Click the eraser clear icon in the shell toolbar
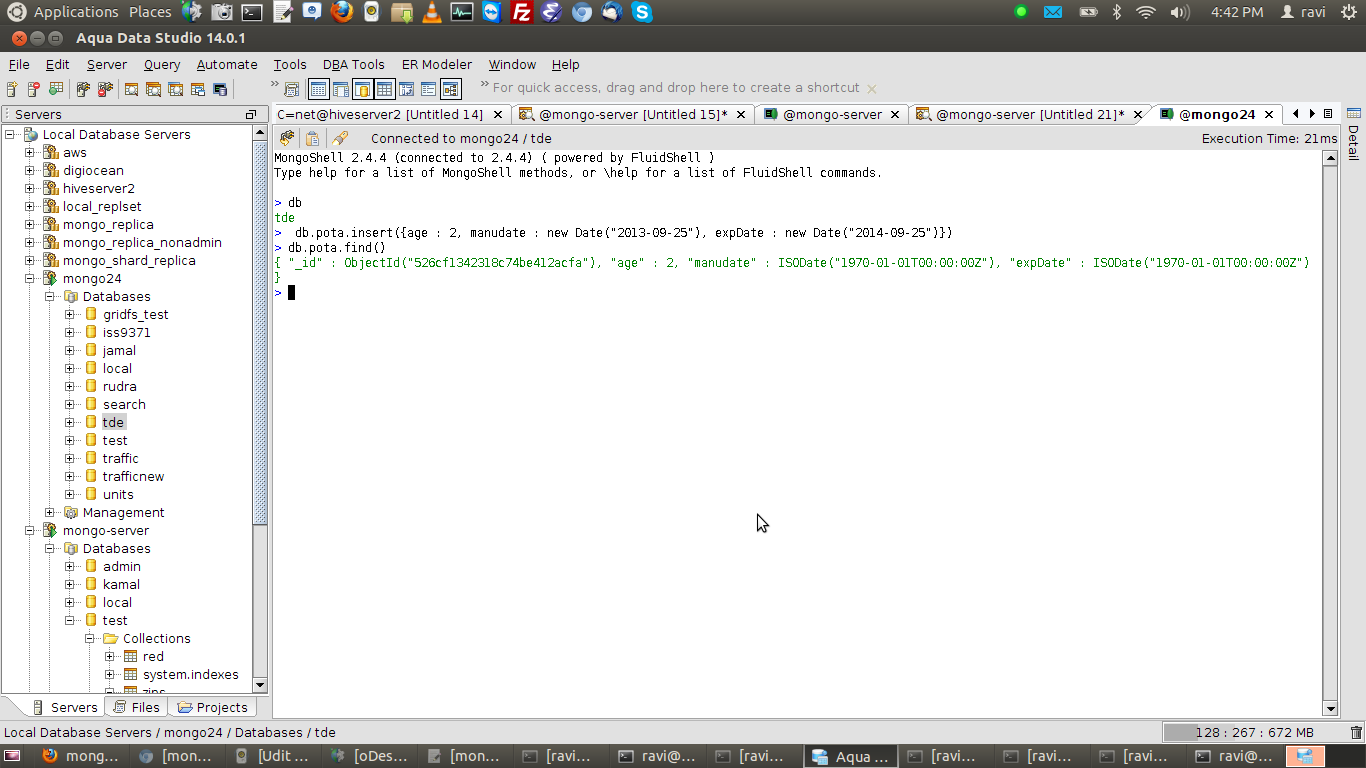 tap(340, 139)
